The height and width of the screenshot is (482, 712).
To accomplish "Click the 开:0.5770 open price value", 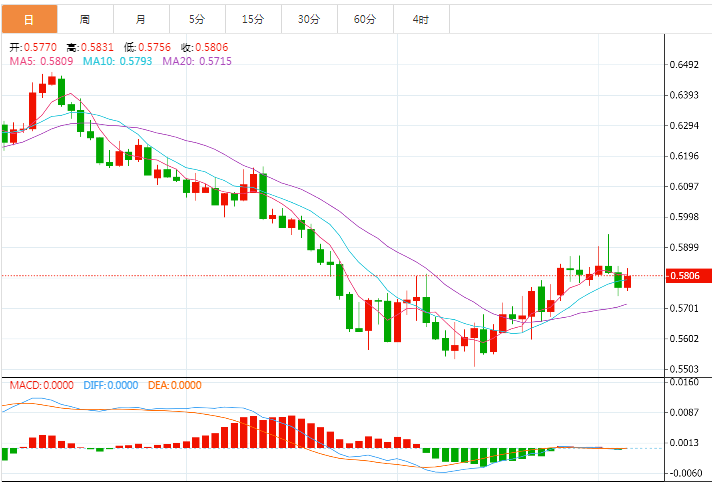I will (x=33, y=47).
